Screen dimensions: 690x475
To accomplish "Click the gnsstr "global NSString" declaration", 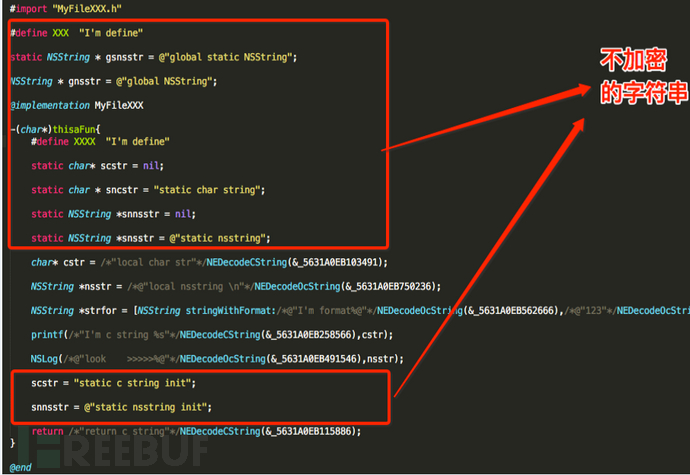I will click(114, 81).
